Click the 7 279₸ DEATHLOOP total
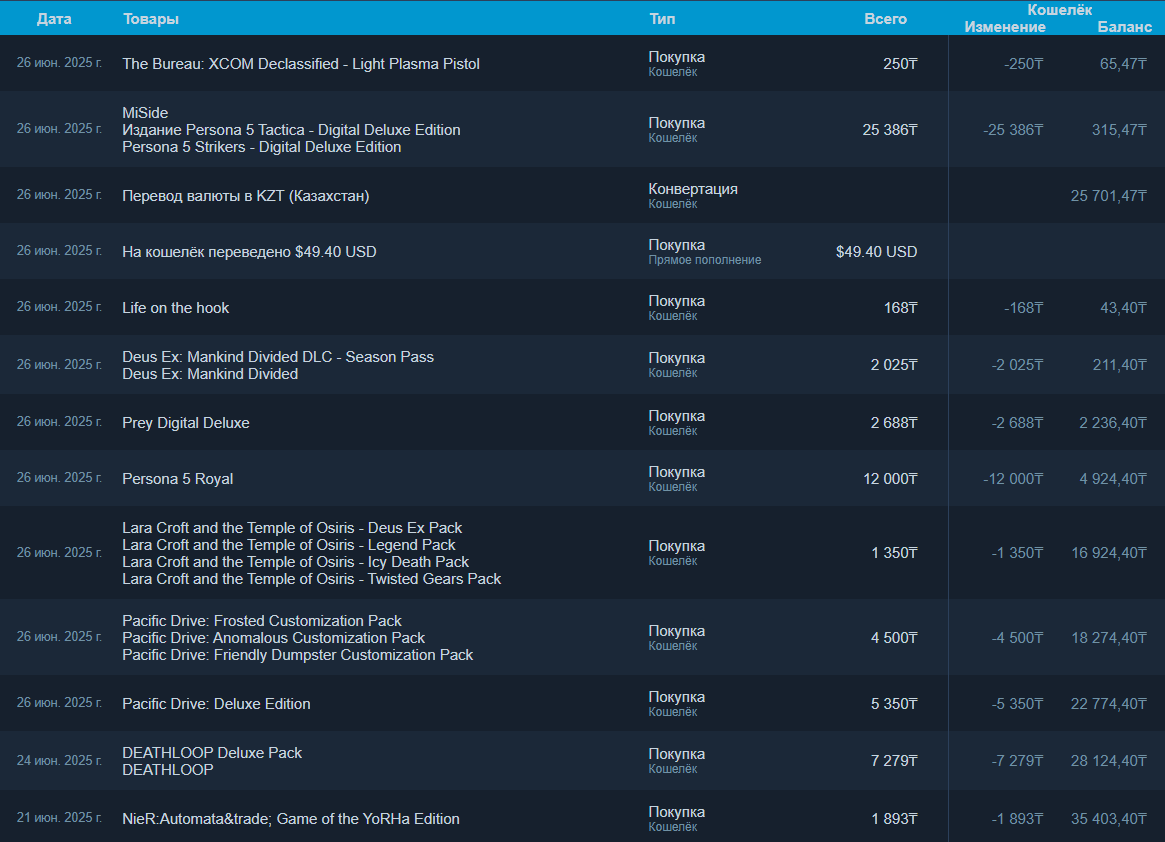 tap(894, 761)
